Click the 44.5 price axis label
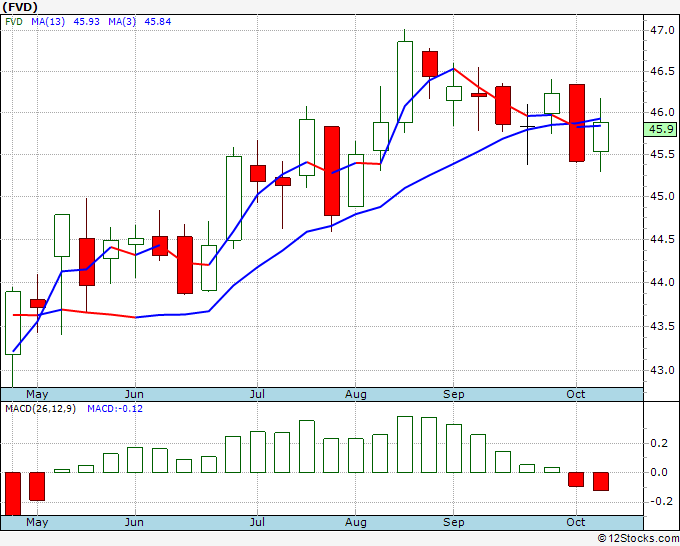Image resolution: width=680 pixels, height=546 pixels. point(662,239)
